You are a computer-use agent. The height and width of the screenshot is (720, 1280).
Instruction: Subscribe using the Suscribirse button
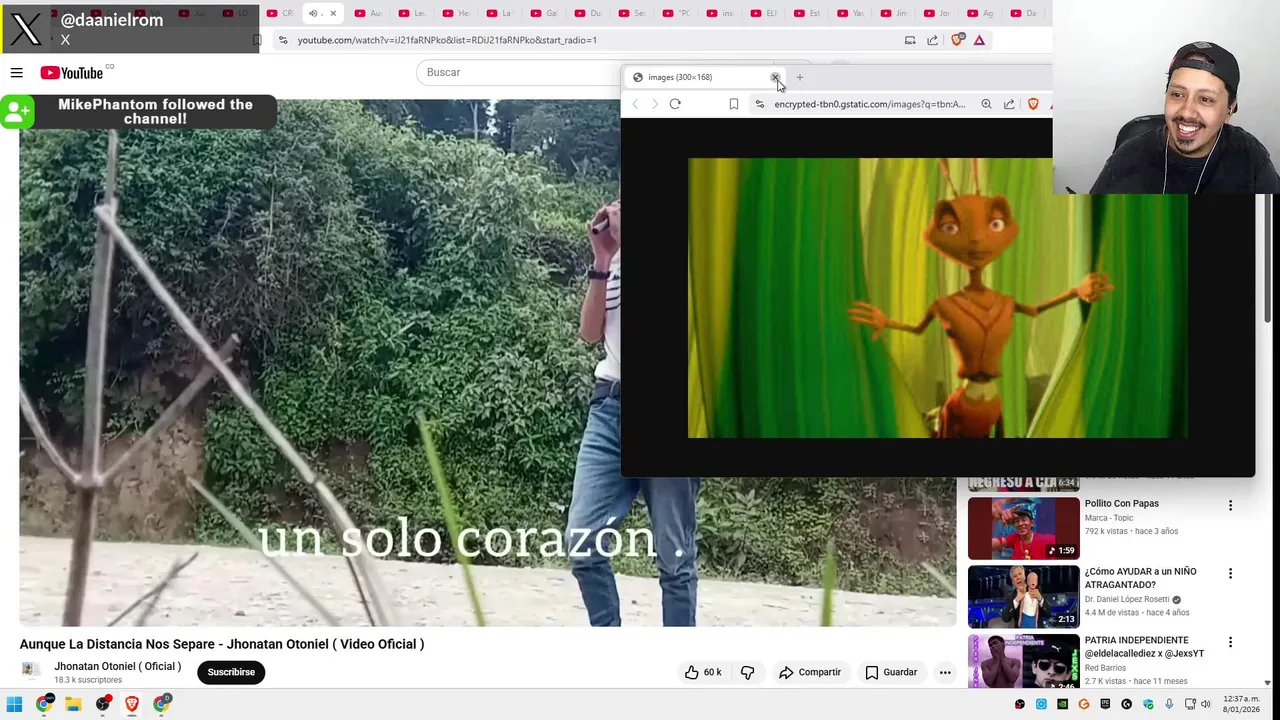231,672
